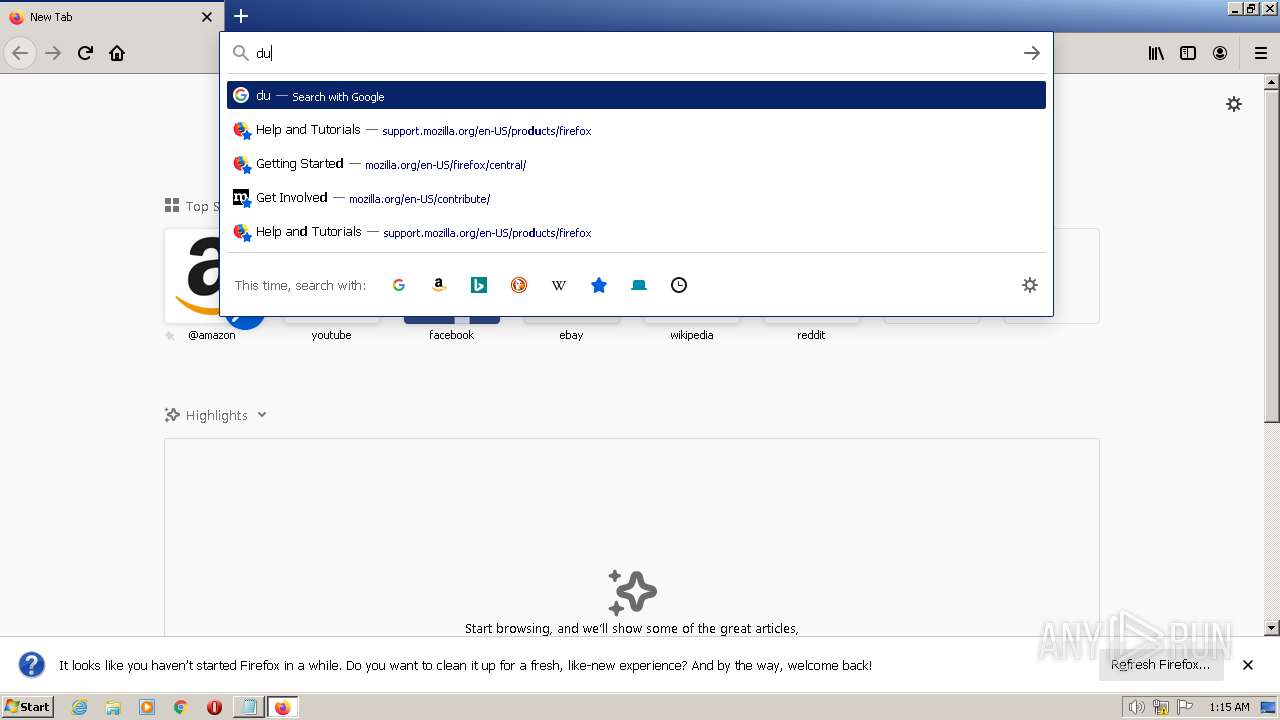Close the New Tab tab
Screen dimensions: 1280x720
pyautogui.click(x=207, y=17)
